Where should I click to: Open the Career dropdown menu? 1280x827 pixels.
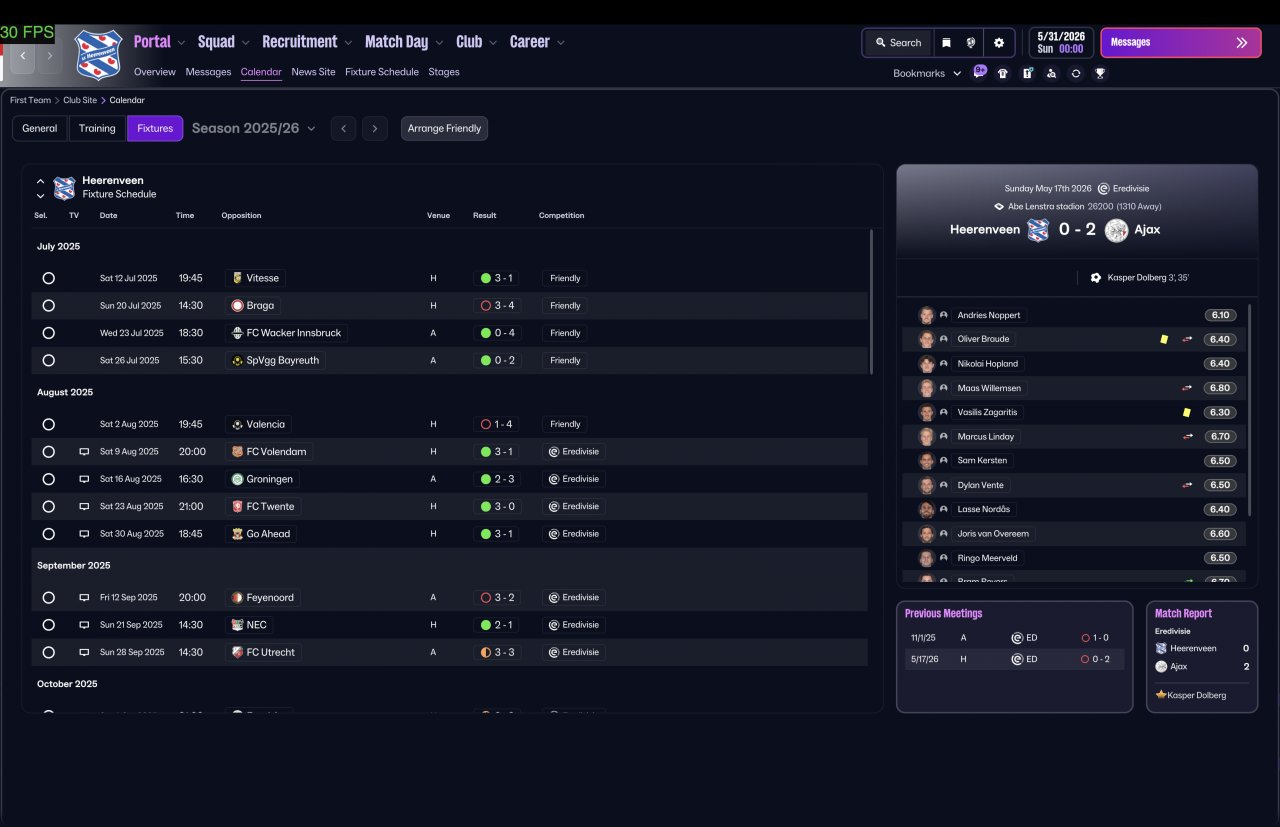click(537, 42)
